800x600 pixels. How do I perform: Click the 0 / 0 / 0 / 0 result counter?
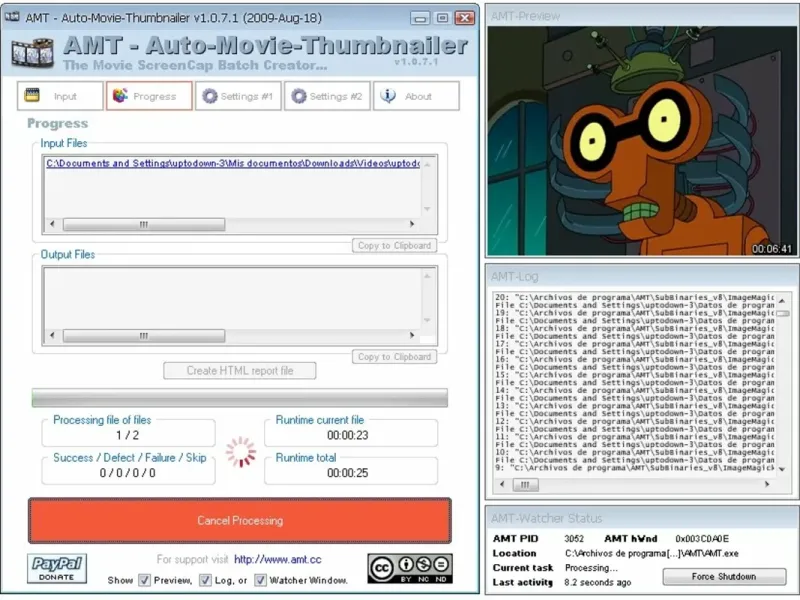(x=128, y=473)
